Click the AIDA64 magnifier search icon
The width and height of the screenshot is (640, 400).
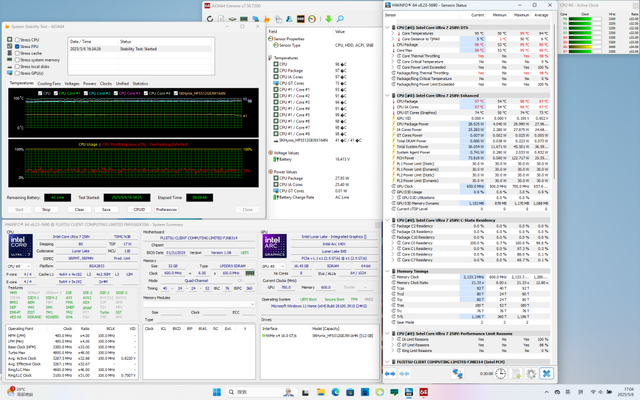tap(340, 19)
